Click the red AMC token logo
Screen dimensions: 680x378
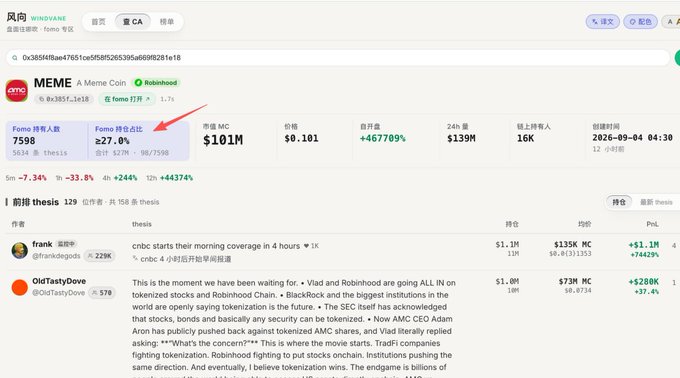17,90
